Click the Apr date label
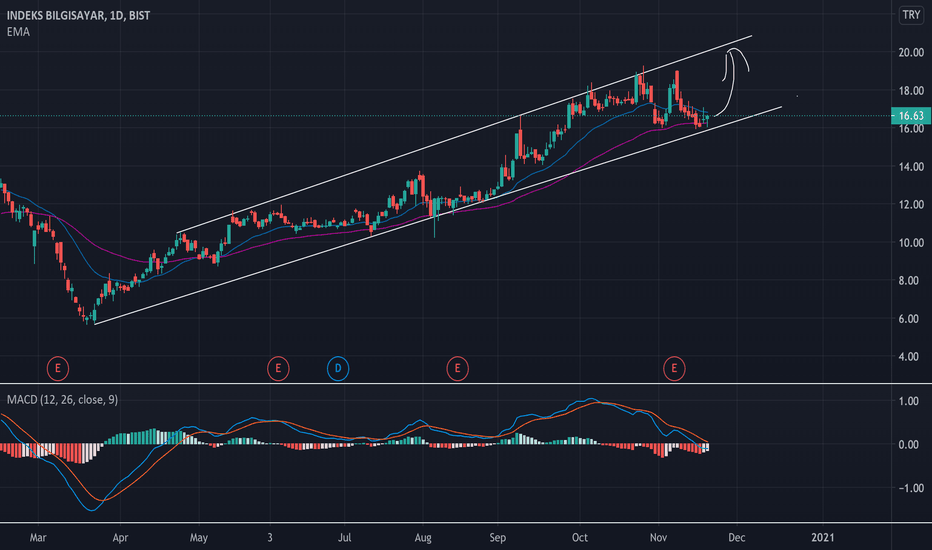The image size is (932, 550). click(x=120, y=538)
